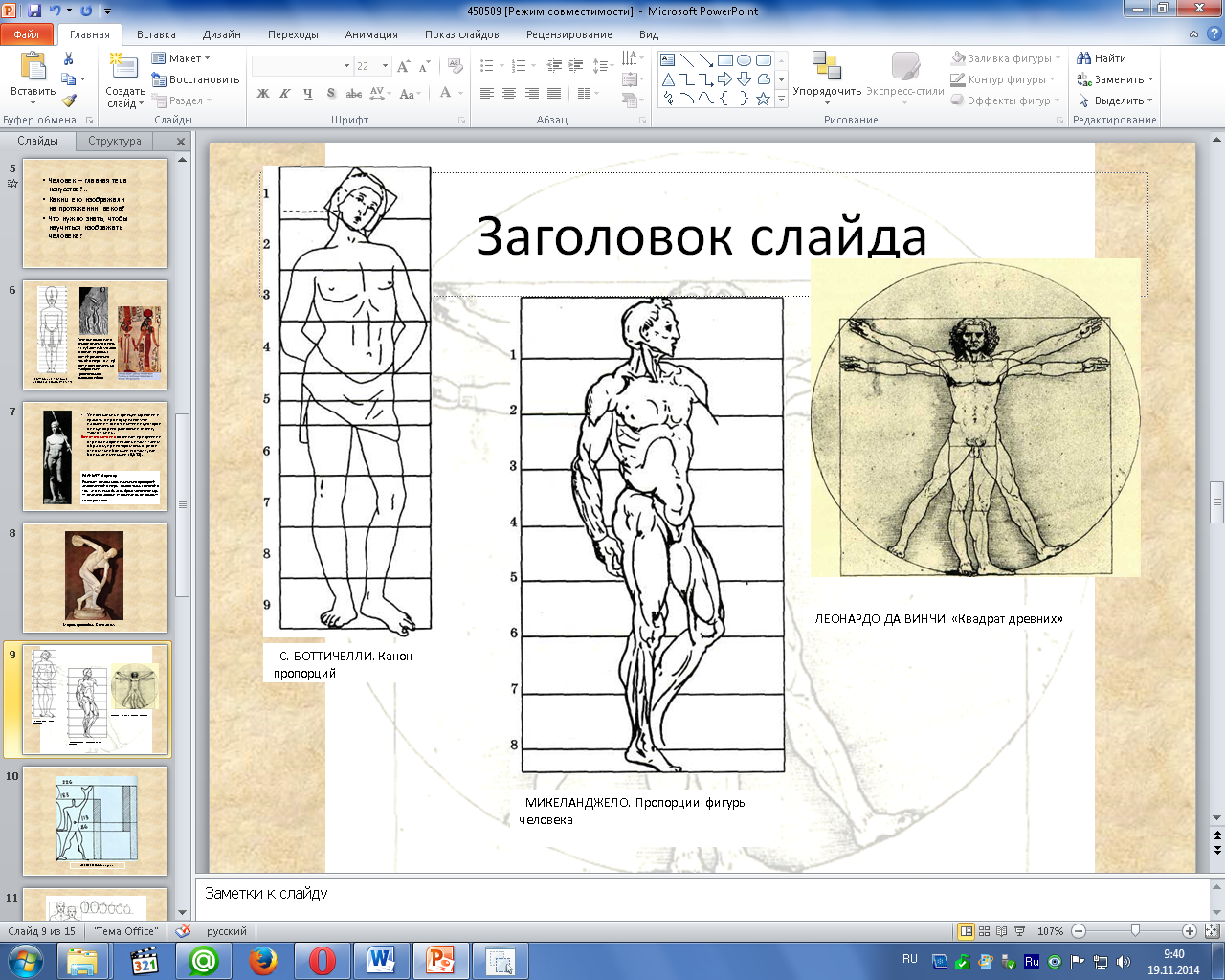Click the Format Painter brush icon

point(69,100)
